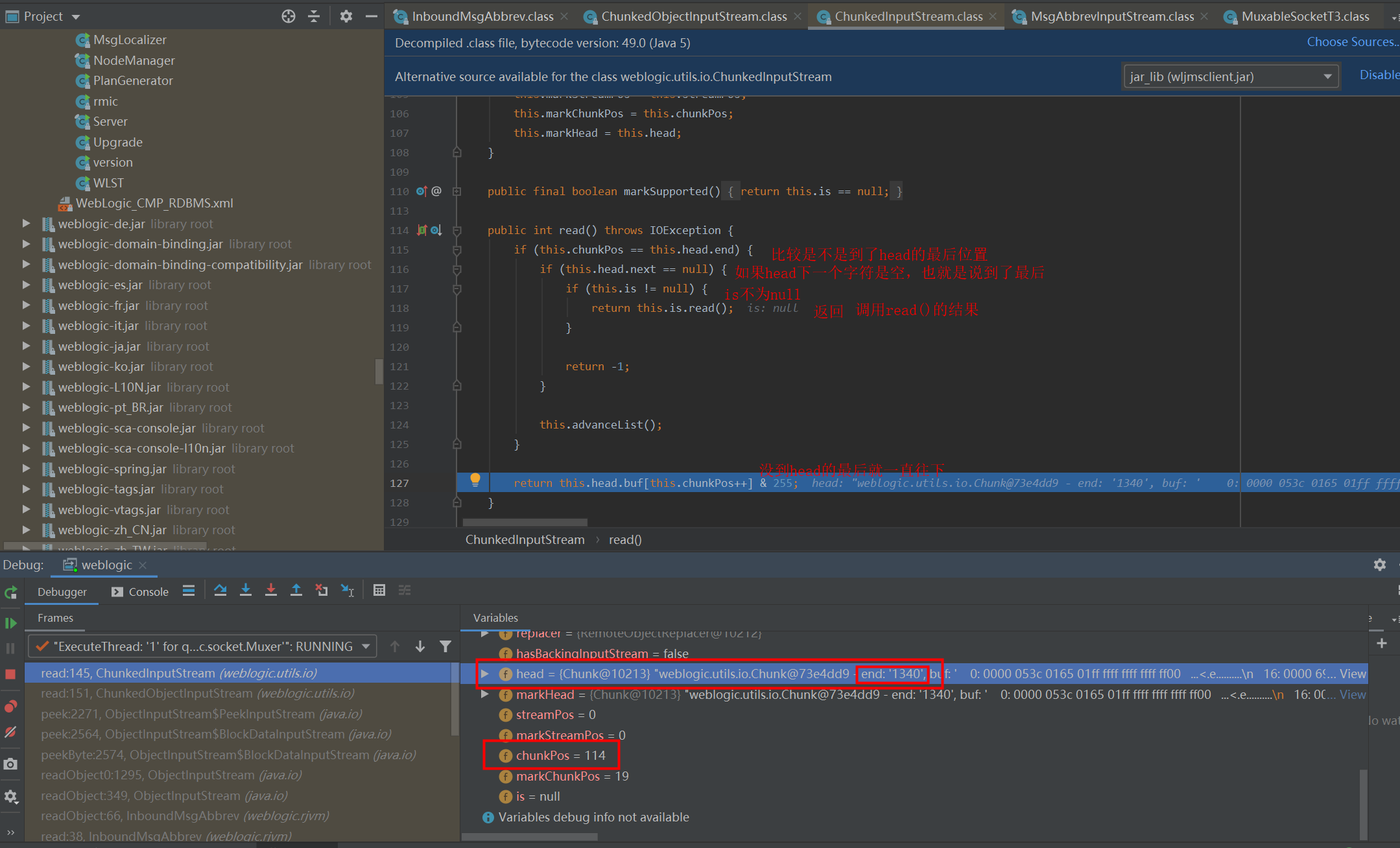Click the thread dump camera icon
This screenshot has width=1400, height=848.
tap(10, 764)
